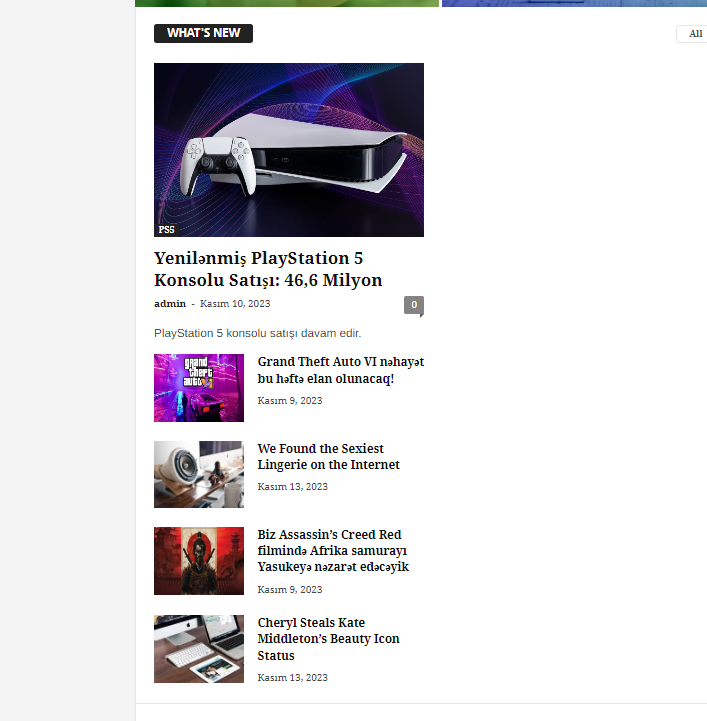Open Biz Assassin's Creed Red article link
Viewport: 707px width, 721px height.
333,550
